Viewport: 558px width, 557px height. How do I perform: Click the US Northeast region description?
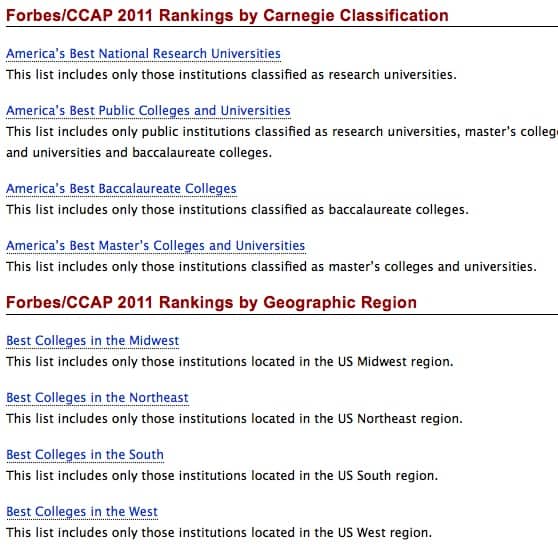235,419
